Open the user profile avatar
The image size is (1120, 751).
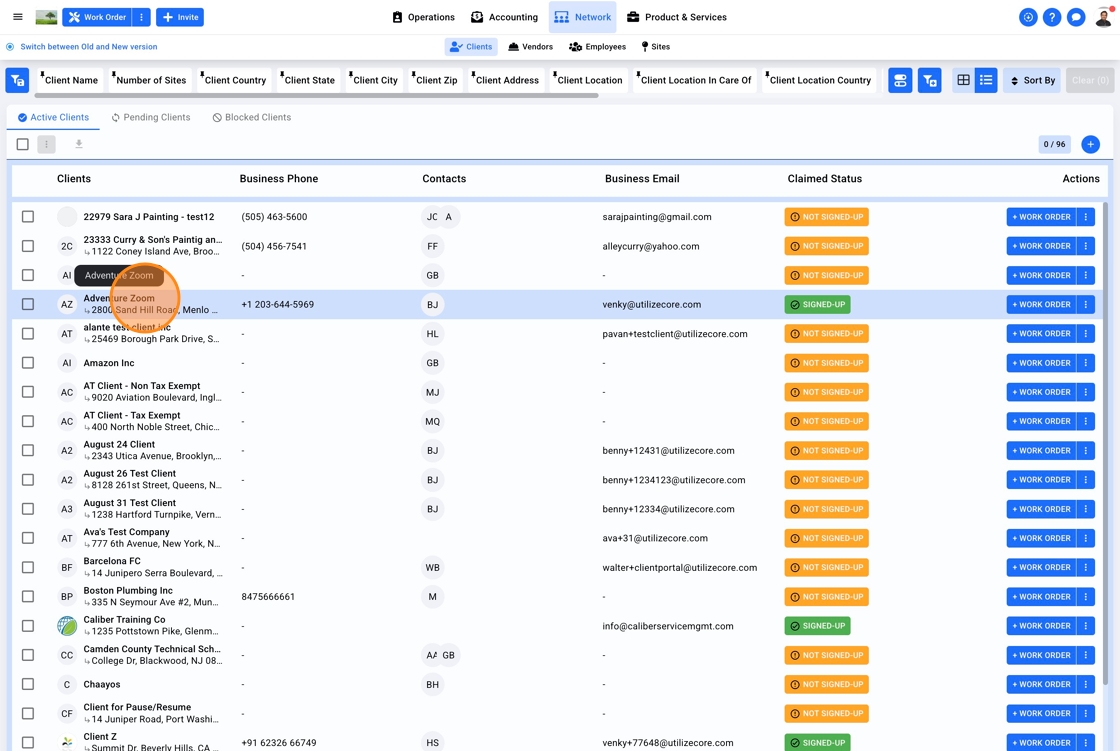tap(1104, 17)
